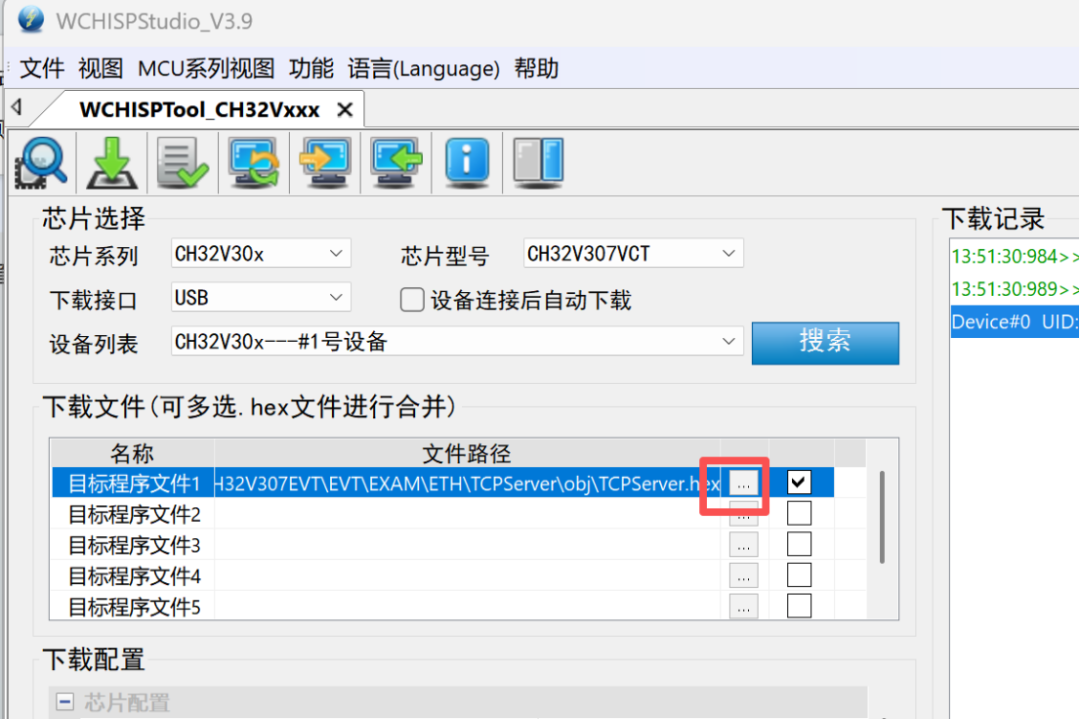Viewport: 1080px width, 719px height.
Task: Browse file for 目标程序文件2
Action: pos(743,514)
